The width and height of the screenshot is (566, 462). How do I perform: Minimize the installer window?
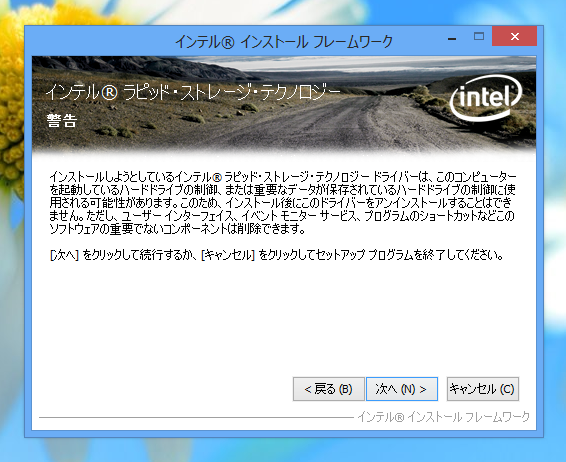(x=452, y=38)
